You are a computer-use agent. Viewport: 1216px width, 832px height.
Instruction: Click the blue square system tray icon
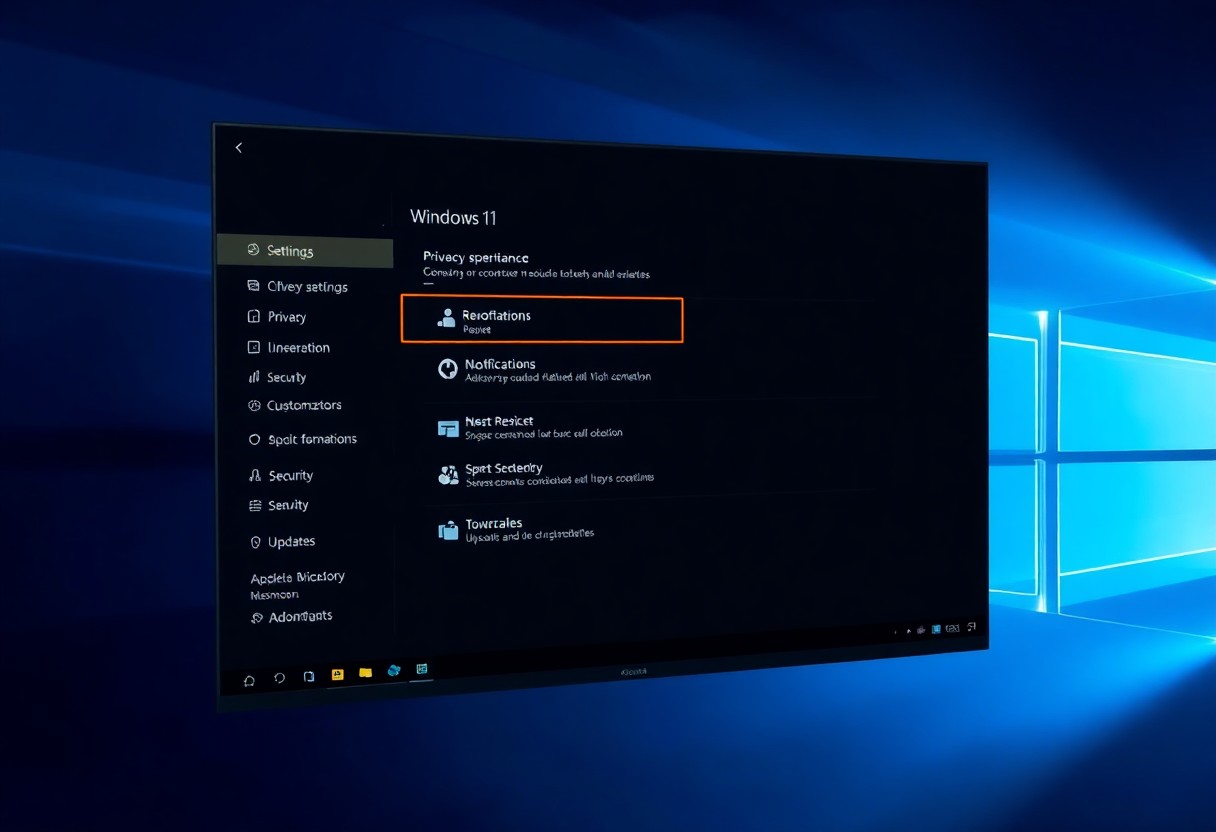click(936, 629)
